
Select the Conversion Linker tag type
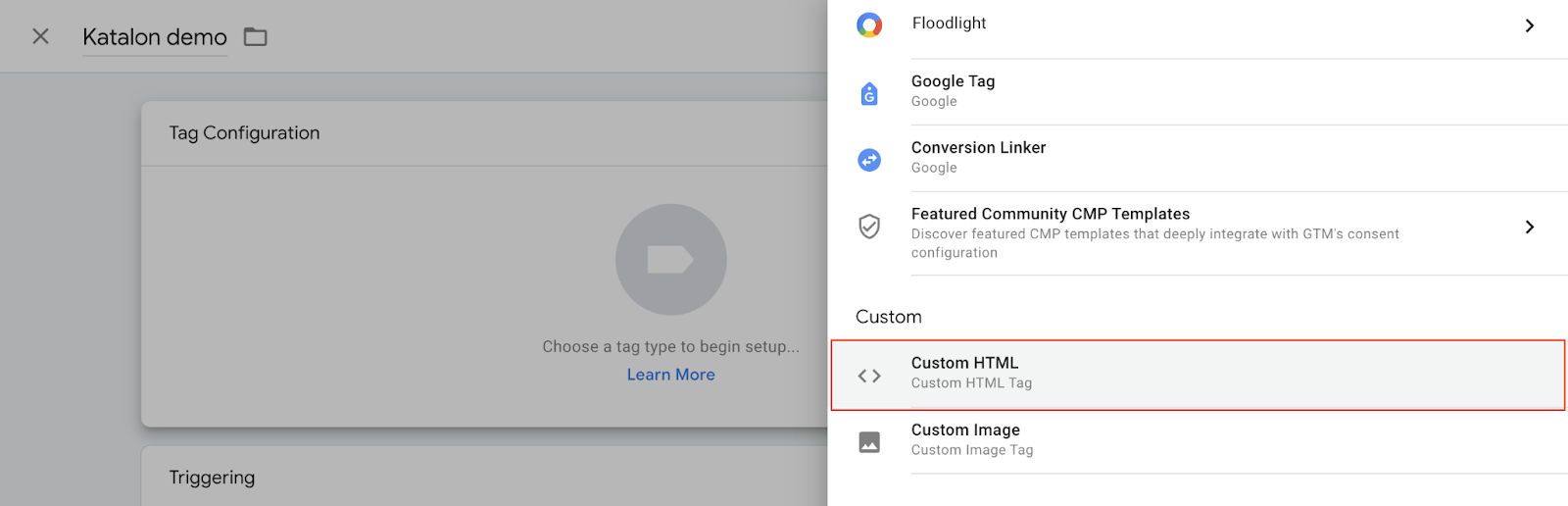pyautogui.click(x=1198, y=159)
